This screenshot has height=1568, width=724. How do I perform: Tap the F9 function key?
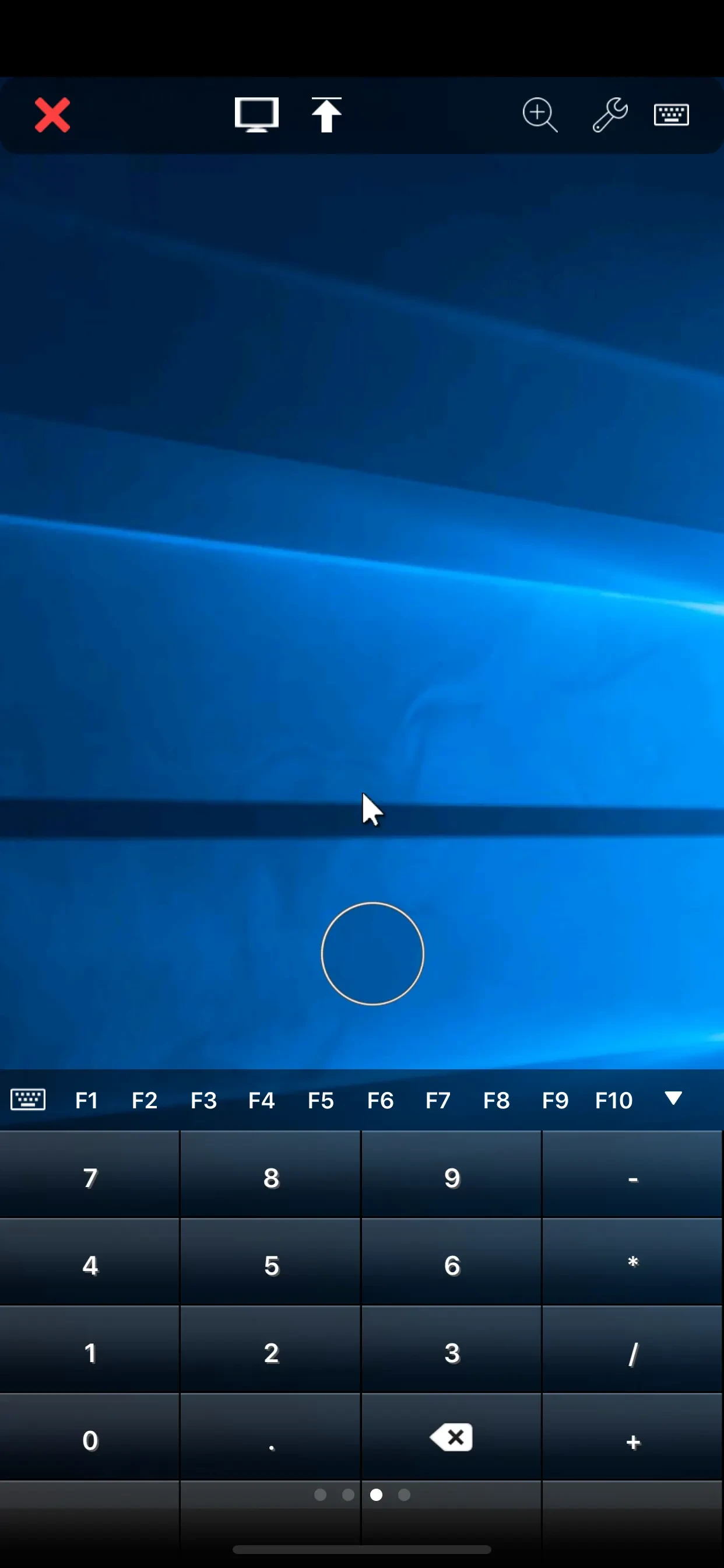coord(555,1100)
